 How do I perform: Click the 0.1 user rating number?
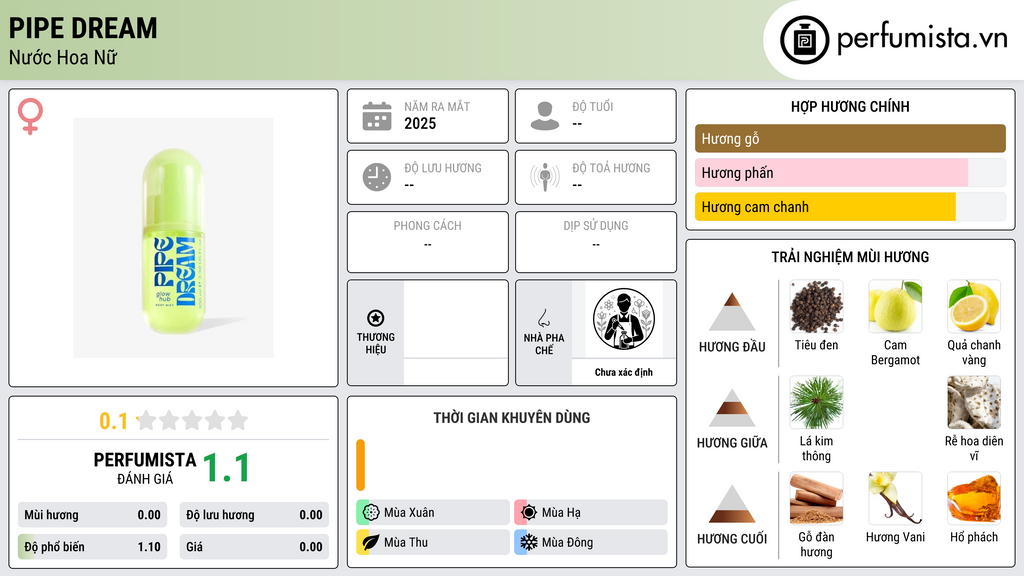114,421
